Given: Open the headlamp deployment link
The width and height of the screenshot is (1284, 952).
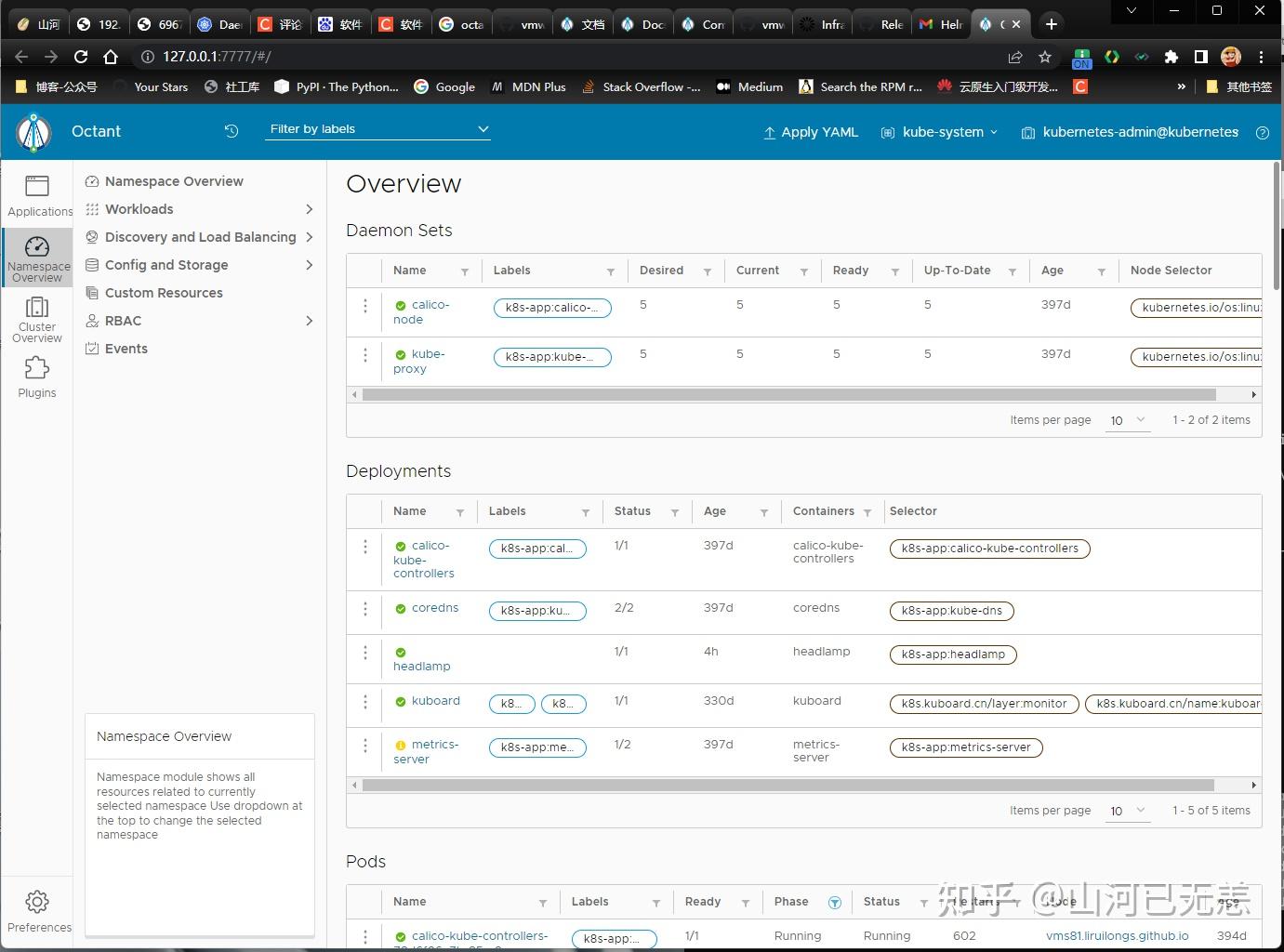Looking at the screenshot, I should coord(421,666).
